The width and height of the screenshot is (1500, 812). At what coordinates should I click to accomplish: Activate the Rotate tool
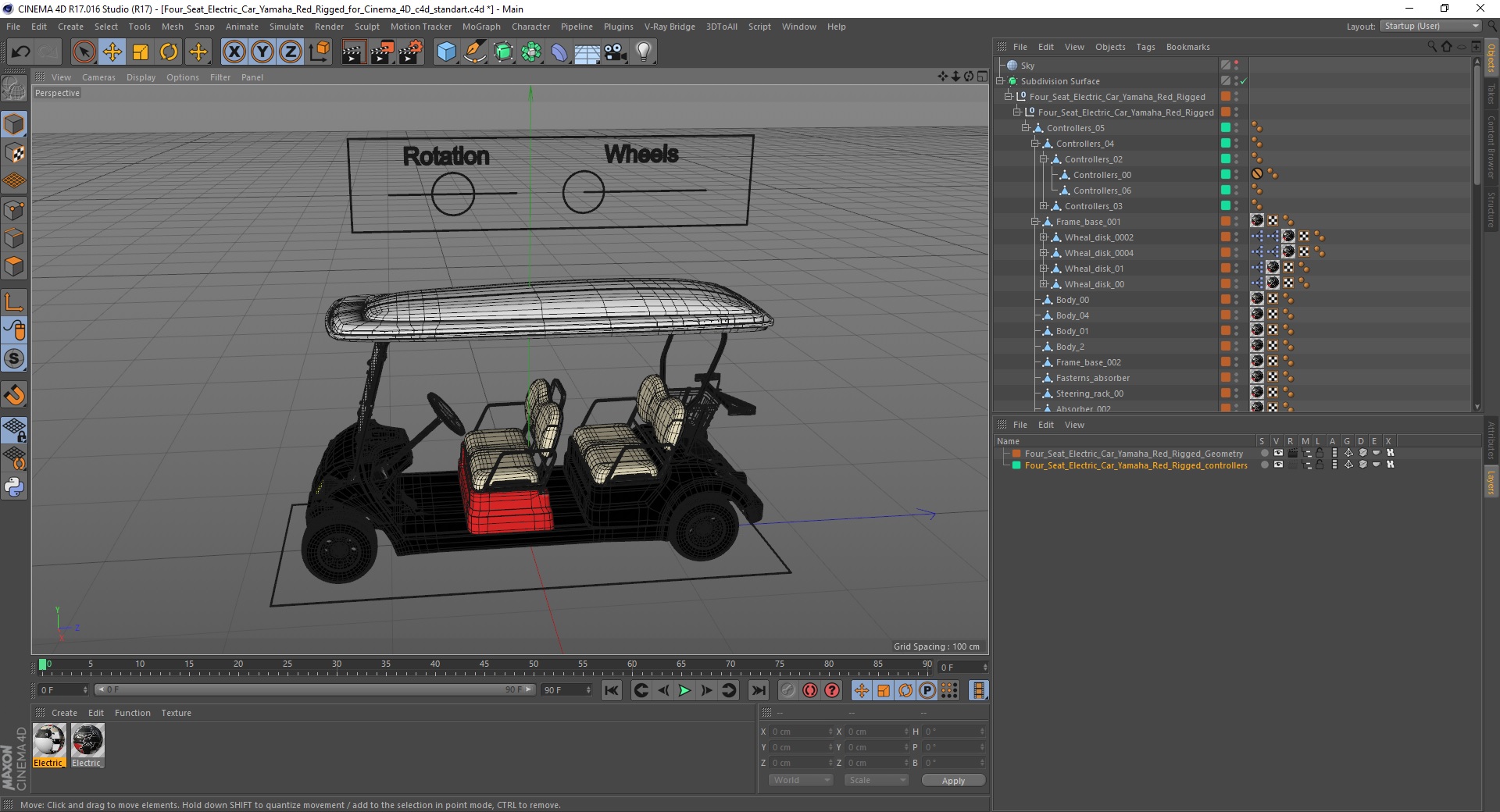[x=169, y=52]
